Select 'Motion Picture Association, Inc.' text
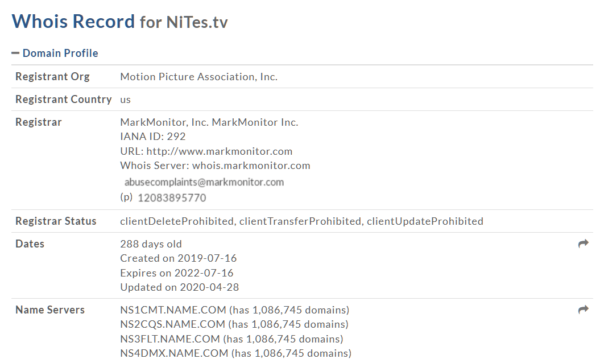 coord(199,77)
